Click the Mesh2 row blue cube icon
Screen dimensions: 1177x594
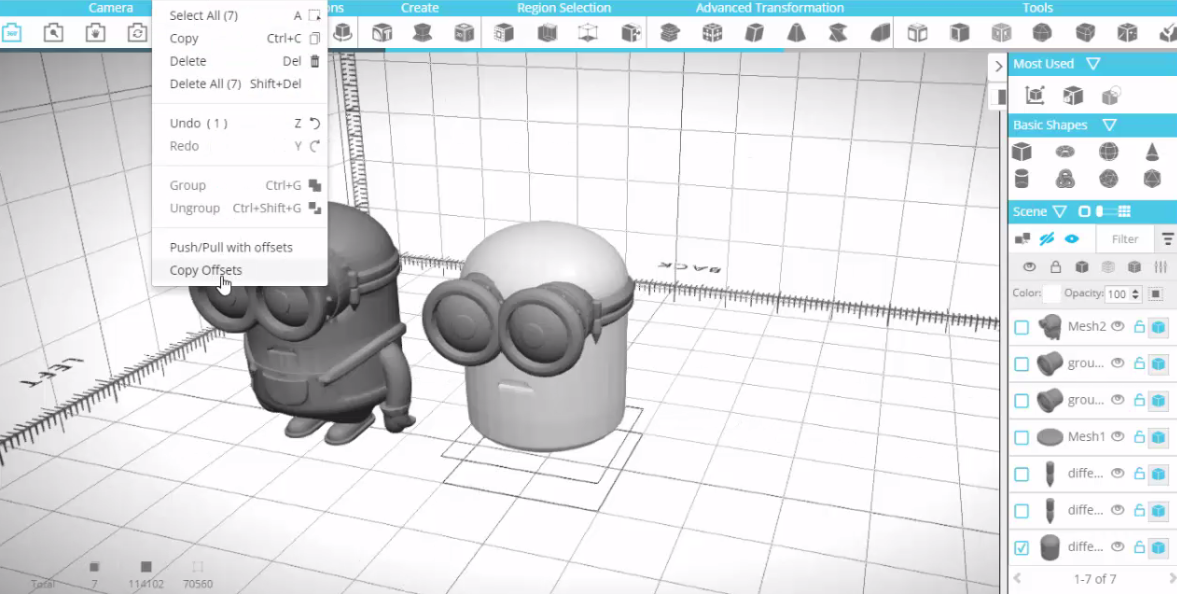tap(1158, 327)
